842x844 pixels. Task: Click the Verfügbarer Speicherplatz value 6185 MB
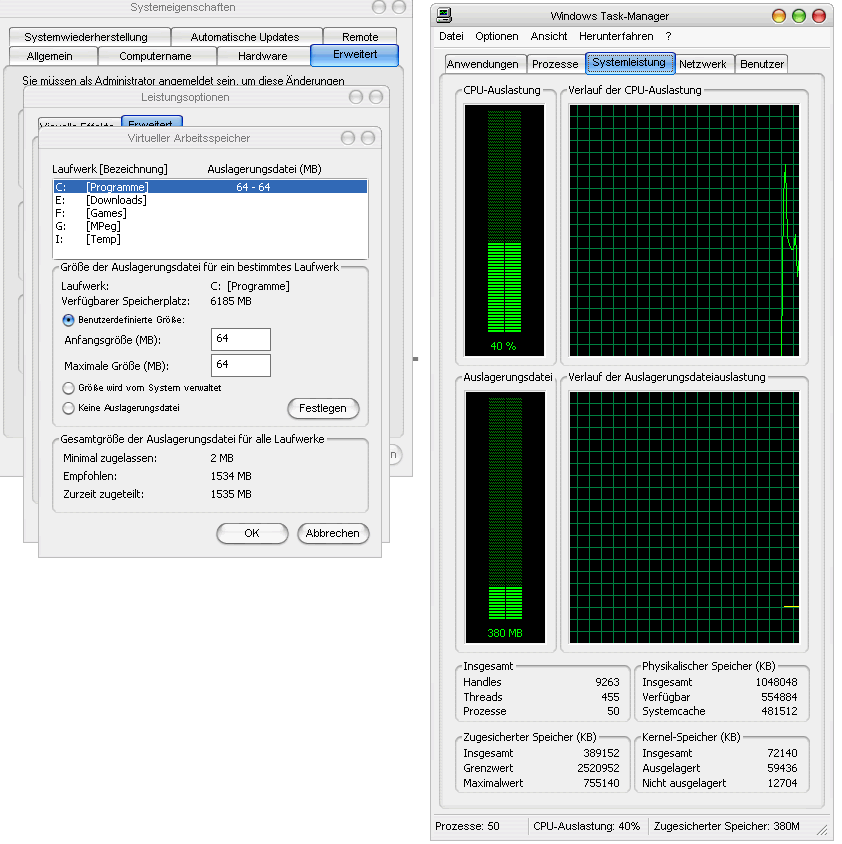(x=231, y=301)
